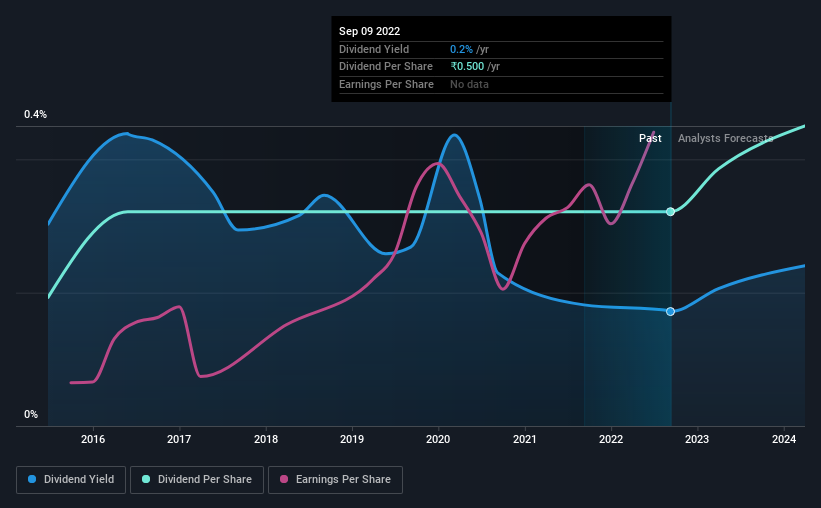Click the No data earnings value in tooltip
Image resolution: width=821 pixels, height=508 pixels.
click(x=469, y=84)
